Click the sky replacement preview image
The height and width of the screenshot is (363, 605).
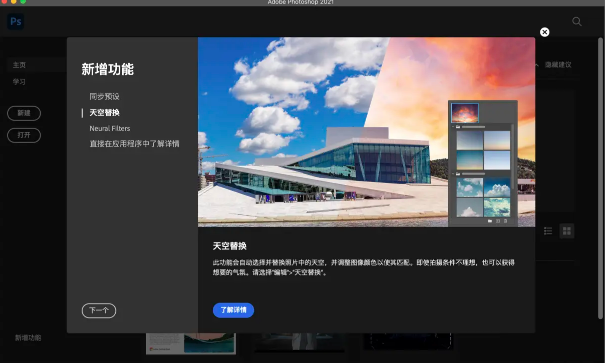point(366,132)
